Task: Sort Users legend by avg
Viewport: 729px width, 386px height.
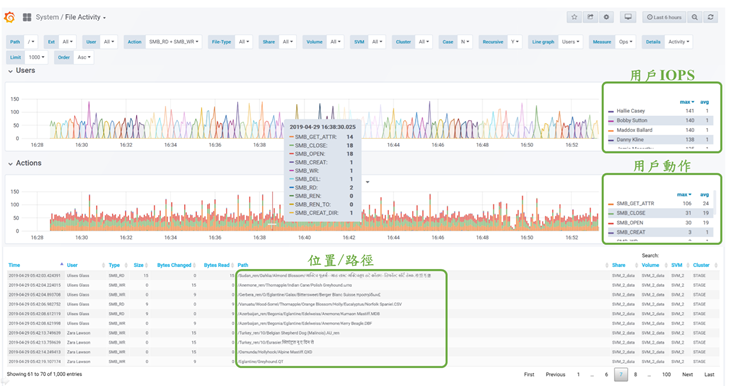Action: click(704, 102)
